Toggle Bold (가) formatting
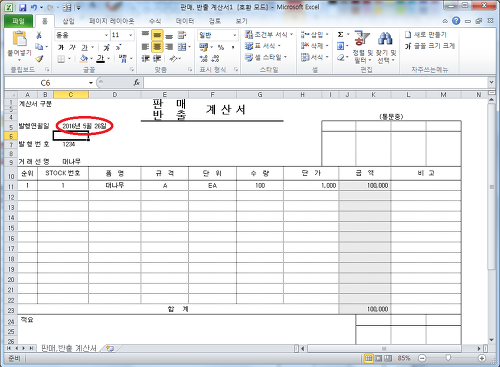This screenshot has width=500, height=367. [x=61, y=47]
